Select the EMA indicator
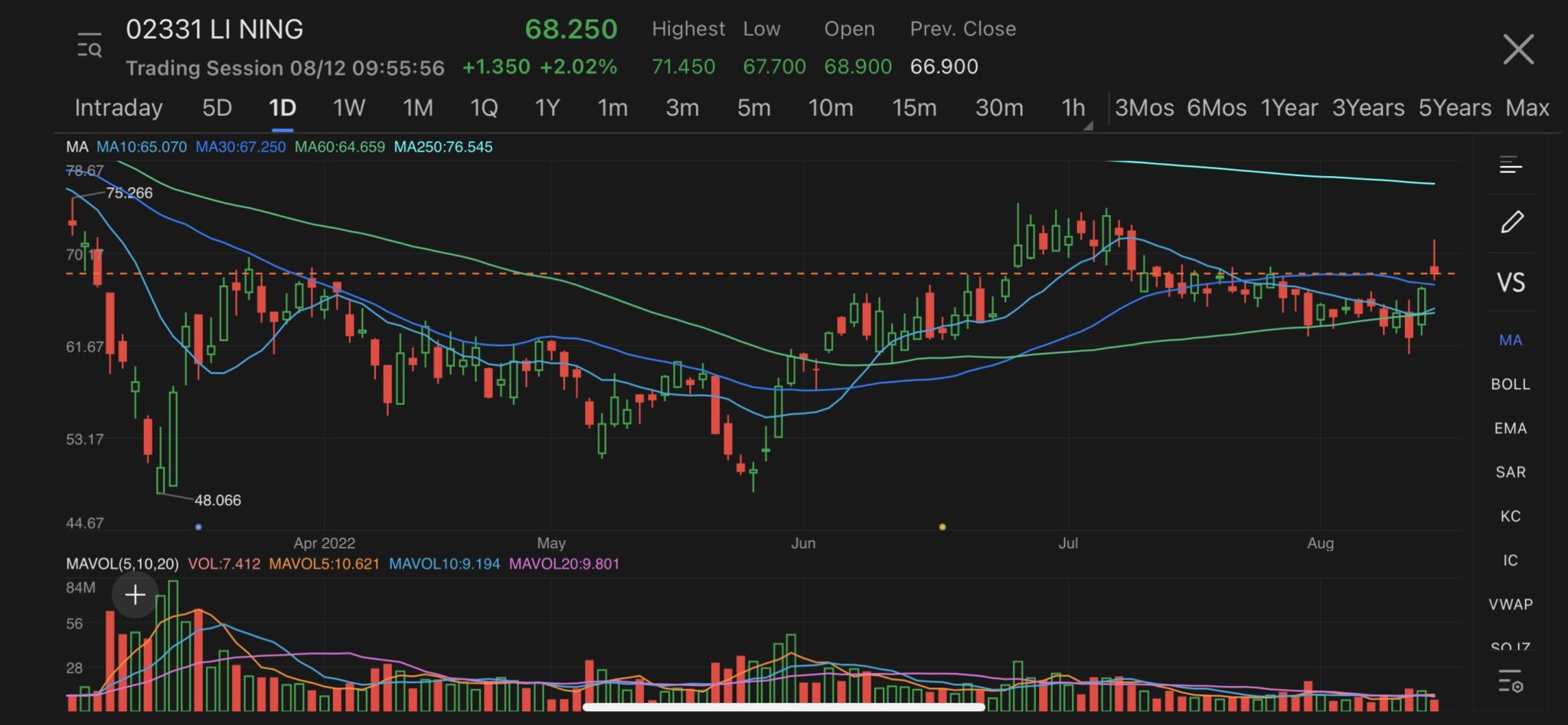This screenshot has width=1568, height=725. (1510, 429)
